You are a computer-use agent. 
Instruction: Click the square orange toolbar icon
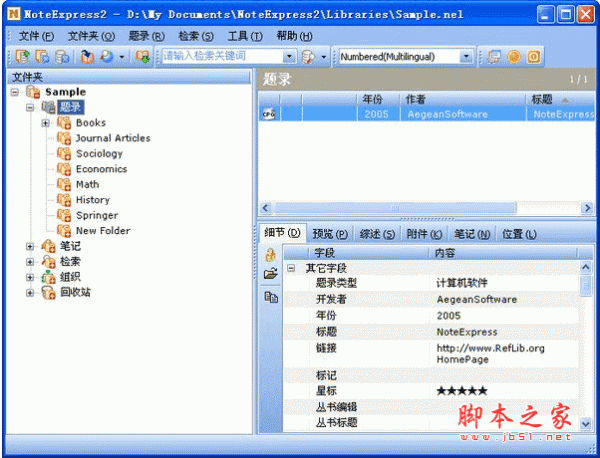point(534,57)
